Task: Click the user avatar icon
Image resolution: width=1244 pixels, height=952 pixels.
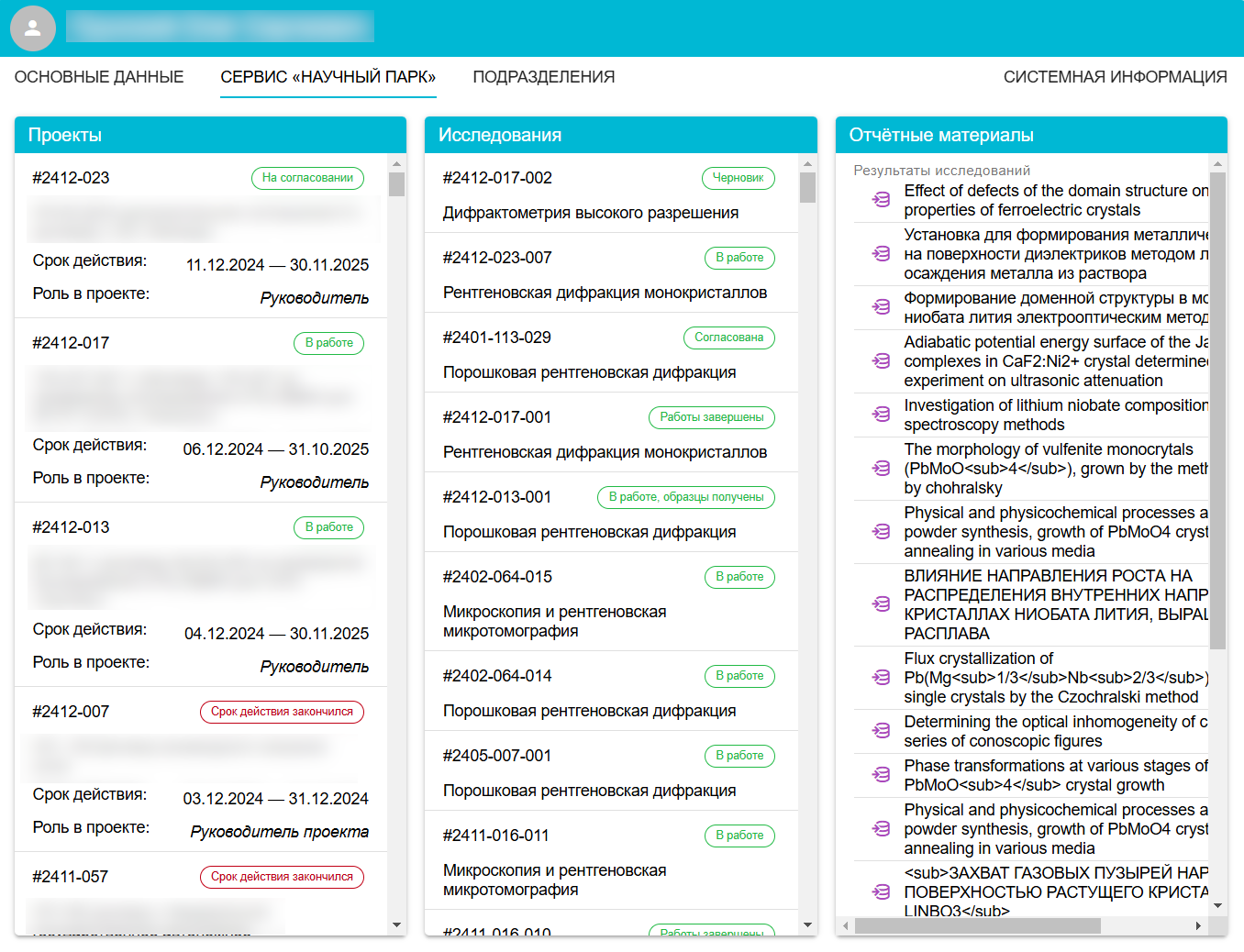Action: tap(33, 28)
